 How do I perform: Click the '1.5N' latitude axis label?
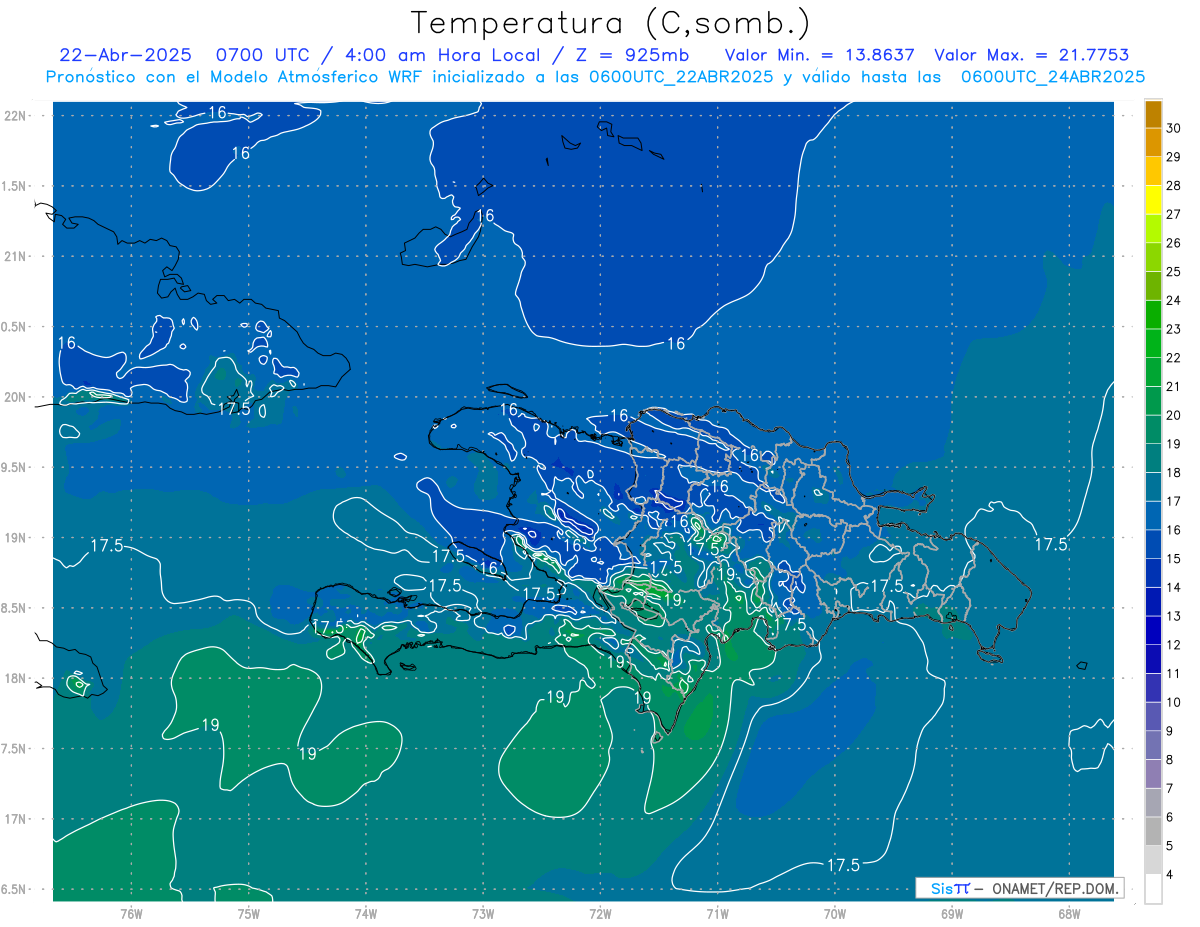coord(15,186)
